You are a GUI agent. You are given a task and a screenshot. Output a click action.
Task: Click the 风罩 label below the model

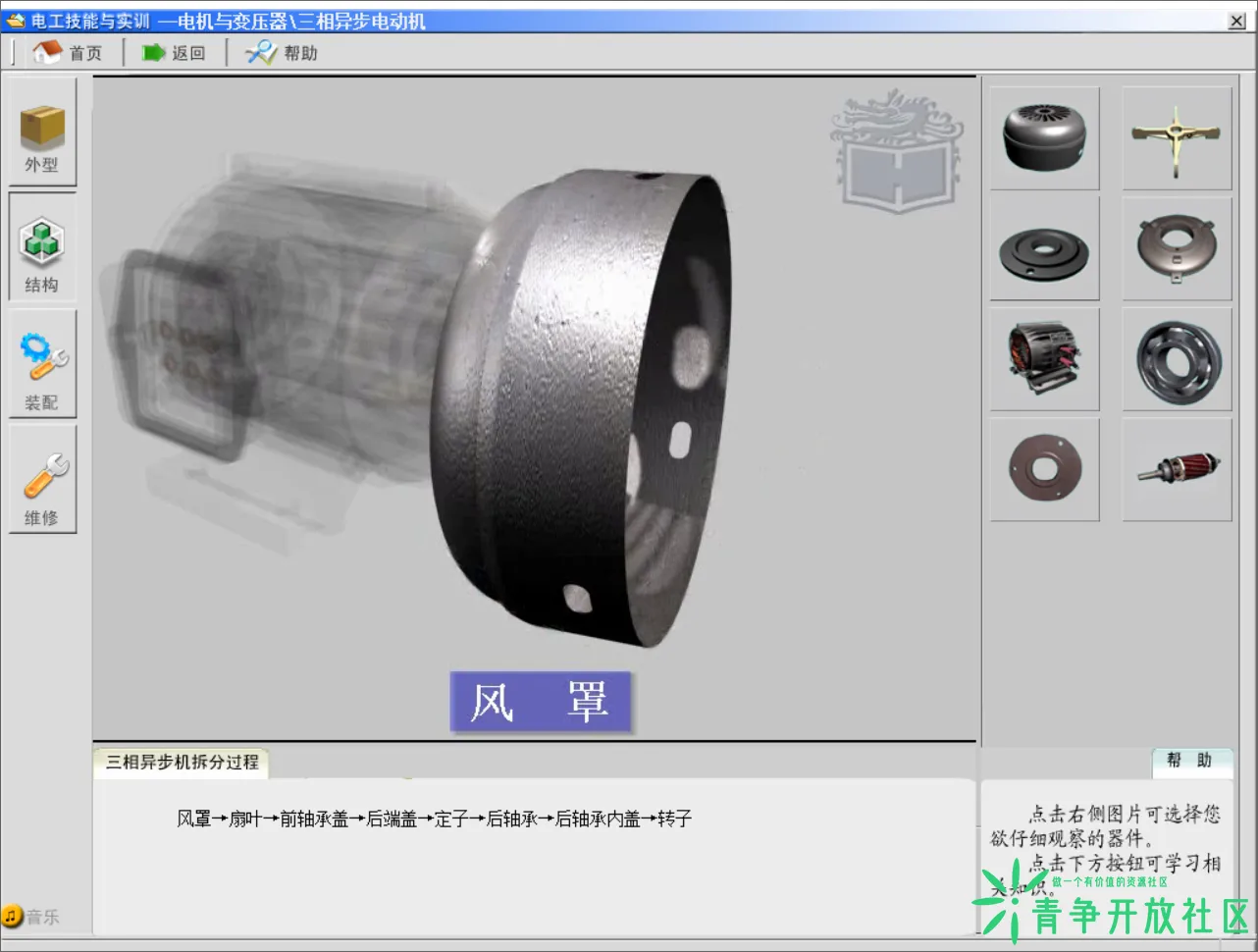point(540,702)
